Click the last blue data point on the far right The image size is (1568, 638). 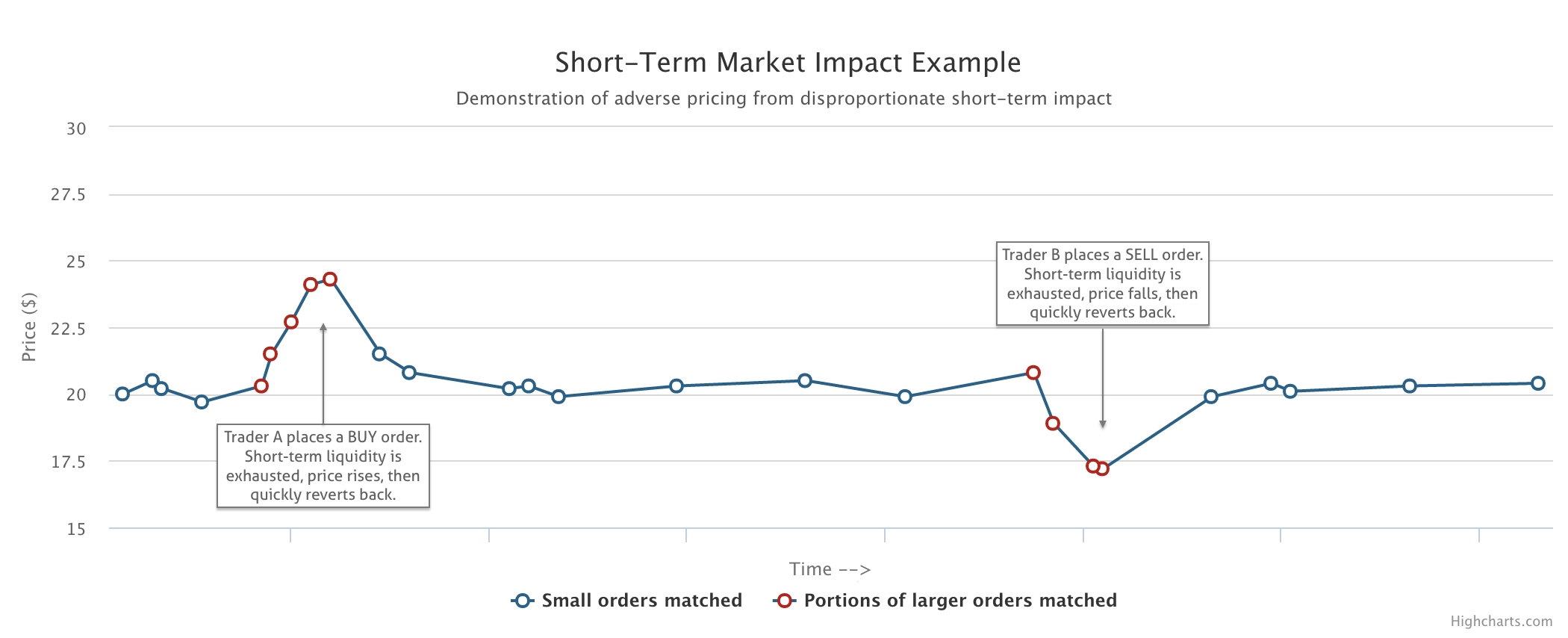1538,383
